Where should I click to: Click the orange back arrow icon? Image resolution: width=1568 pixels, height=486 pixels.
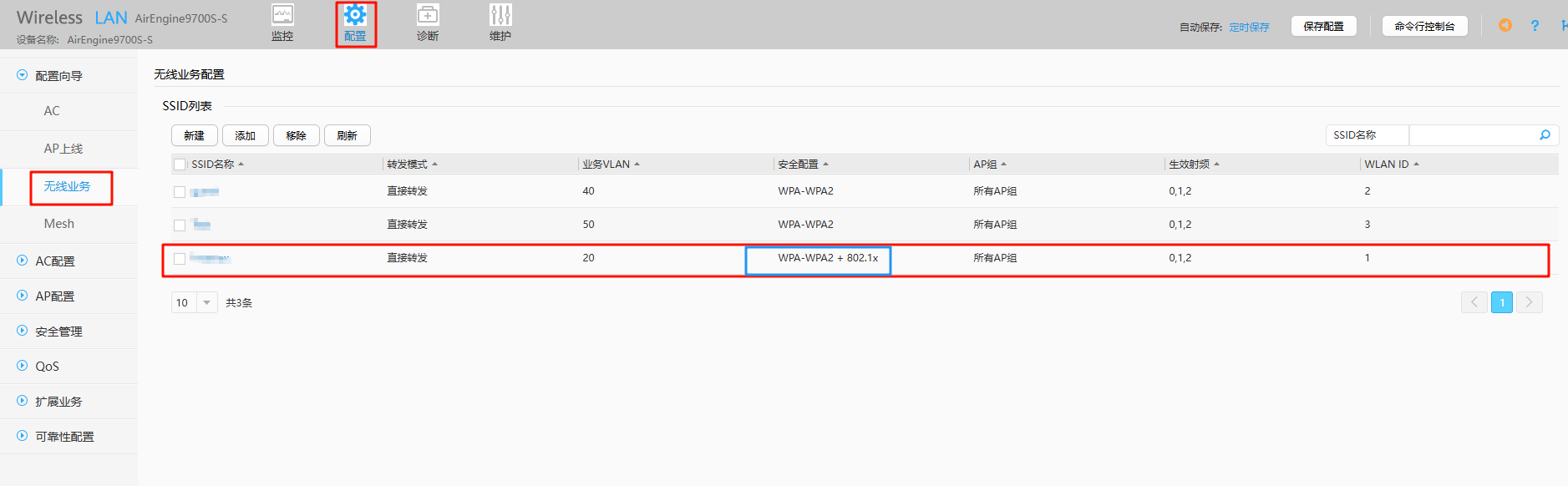click(x=1505, y=26)
